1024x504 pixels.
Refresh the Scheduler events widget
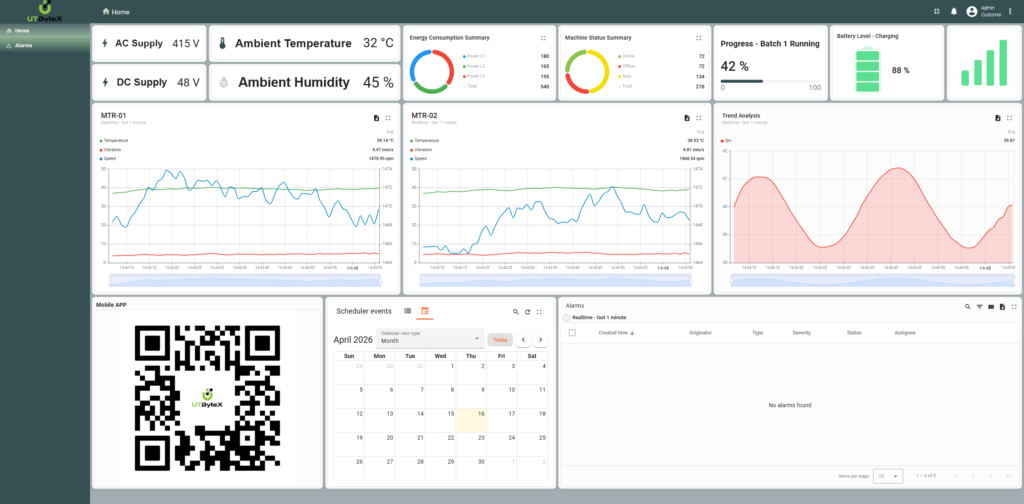click(527, 312)
